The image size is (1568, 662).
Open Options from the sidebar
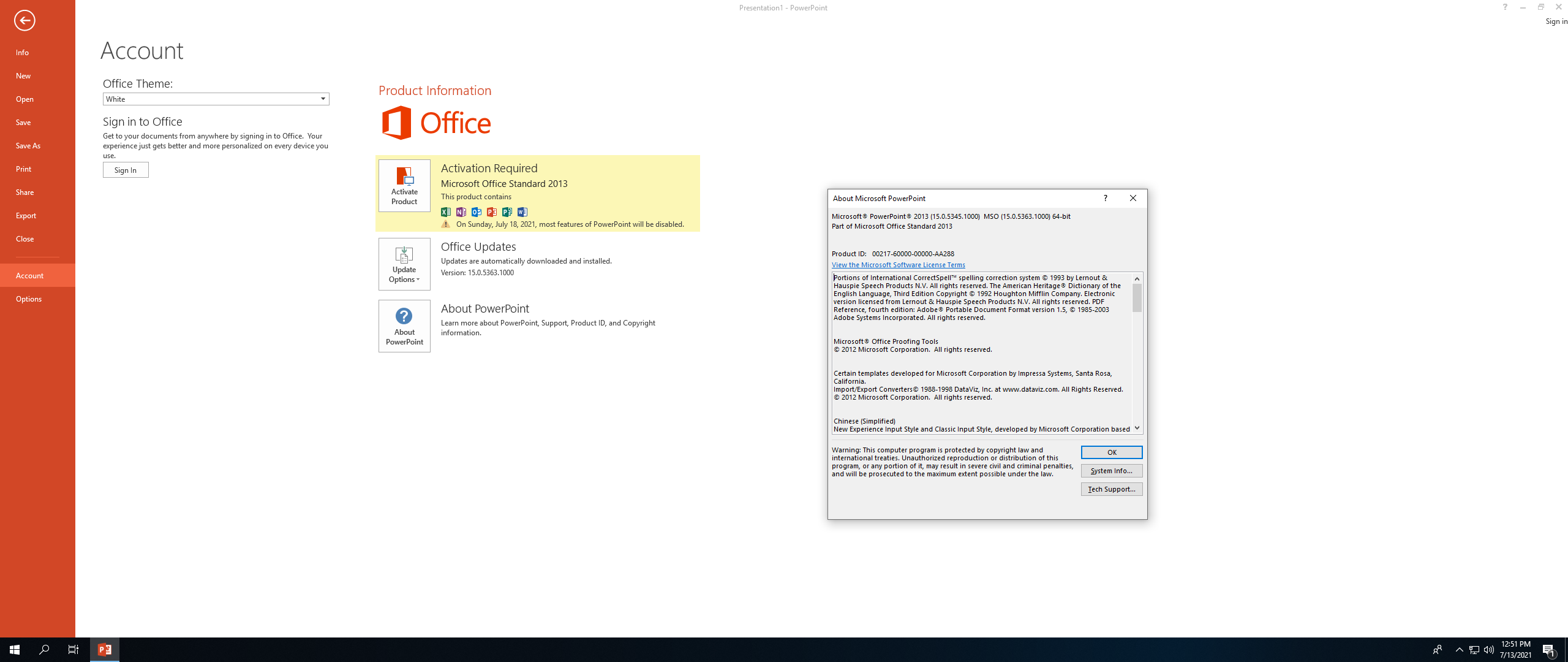(x=37, y=299)
